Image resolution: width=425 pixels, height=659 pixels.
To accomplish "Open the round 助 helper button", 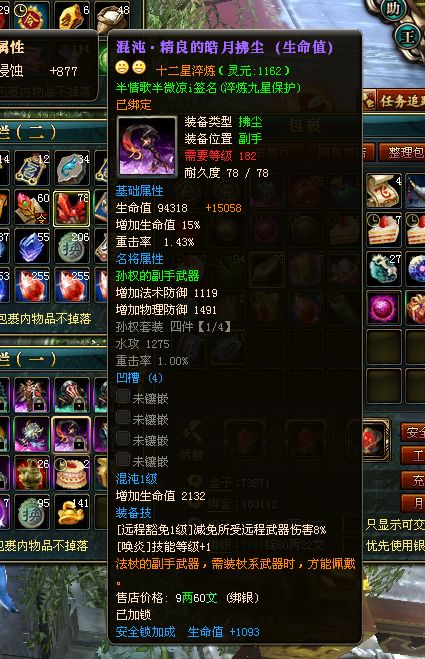I will point(393,9).
